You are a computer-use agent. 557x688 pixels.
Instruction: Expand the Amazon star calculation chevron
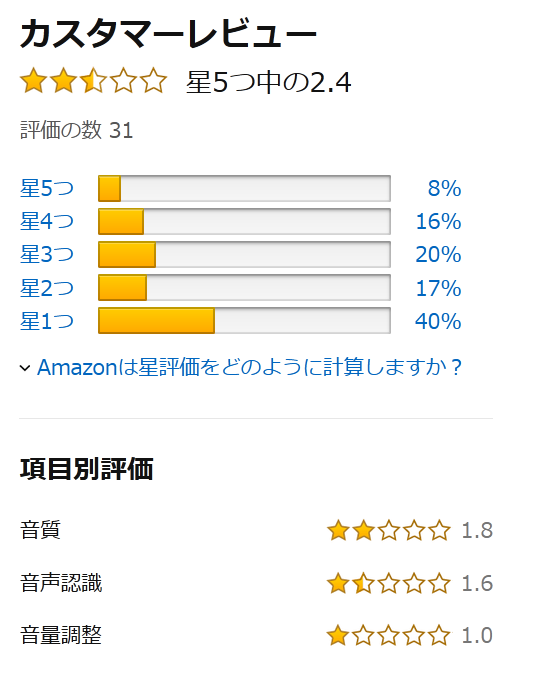pyautogui.click(x=25, y=368)
